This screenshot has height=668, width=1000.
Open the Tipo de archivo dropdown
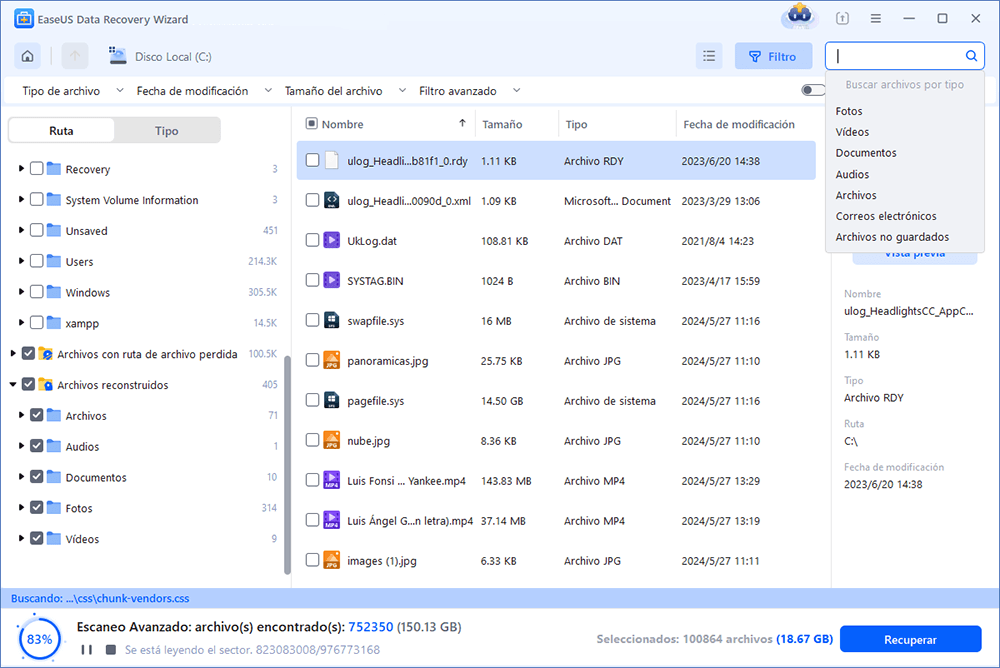[x=73, y=91]
